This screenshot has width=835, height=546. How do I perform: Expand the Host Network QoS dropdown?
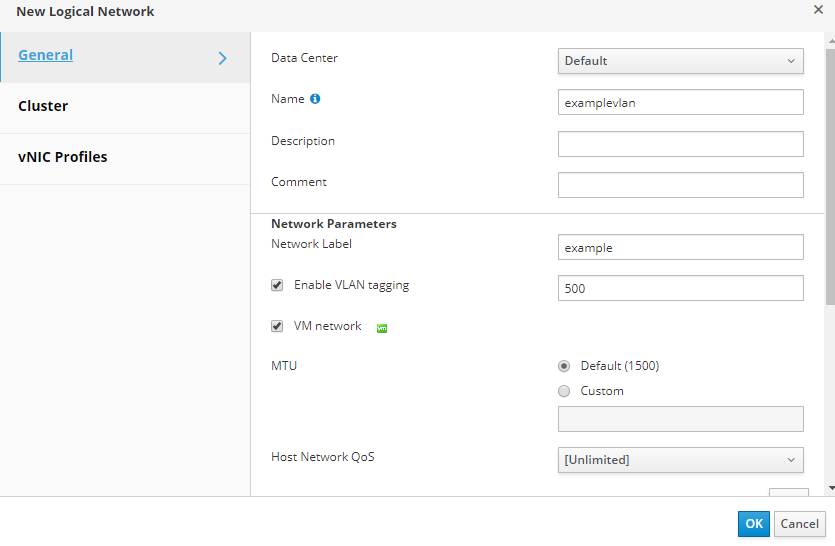point(680,460)
